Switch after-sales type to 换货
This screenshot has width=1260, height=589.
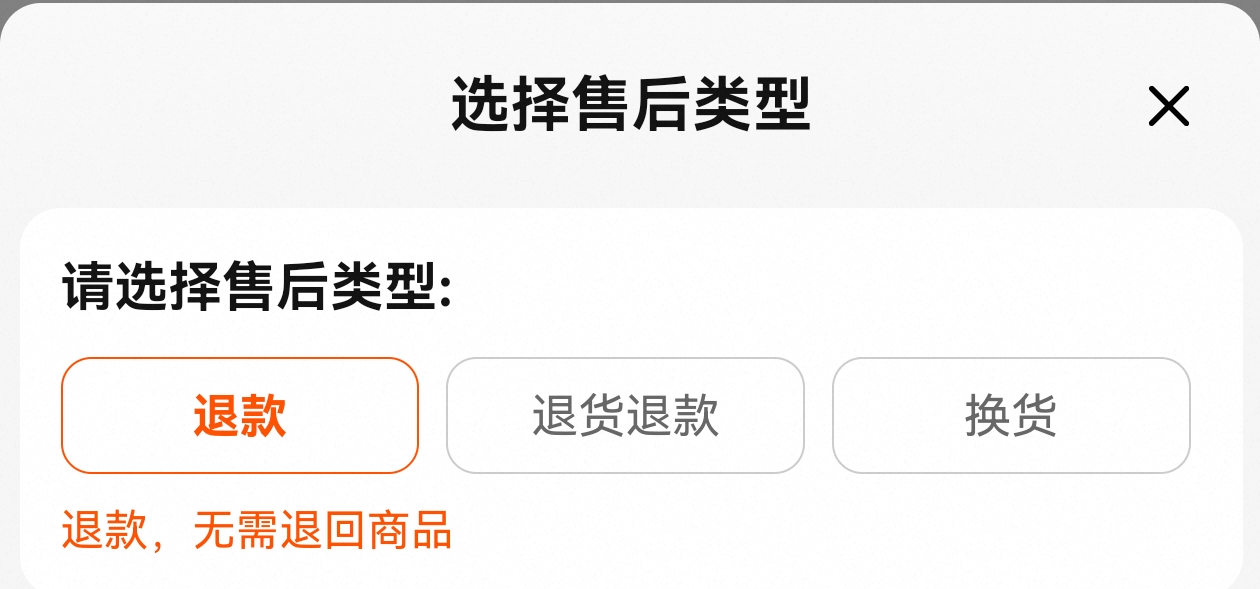click(1011, 415)
